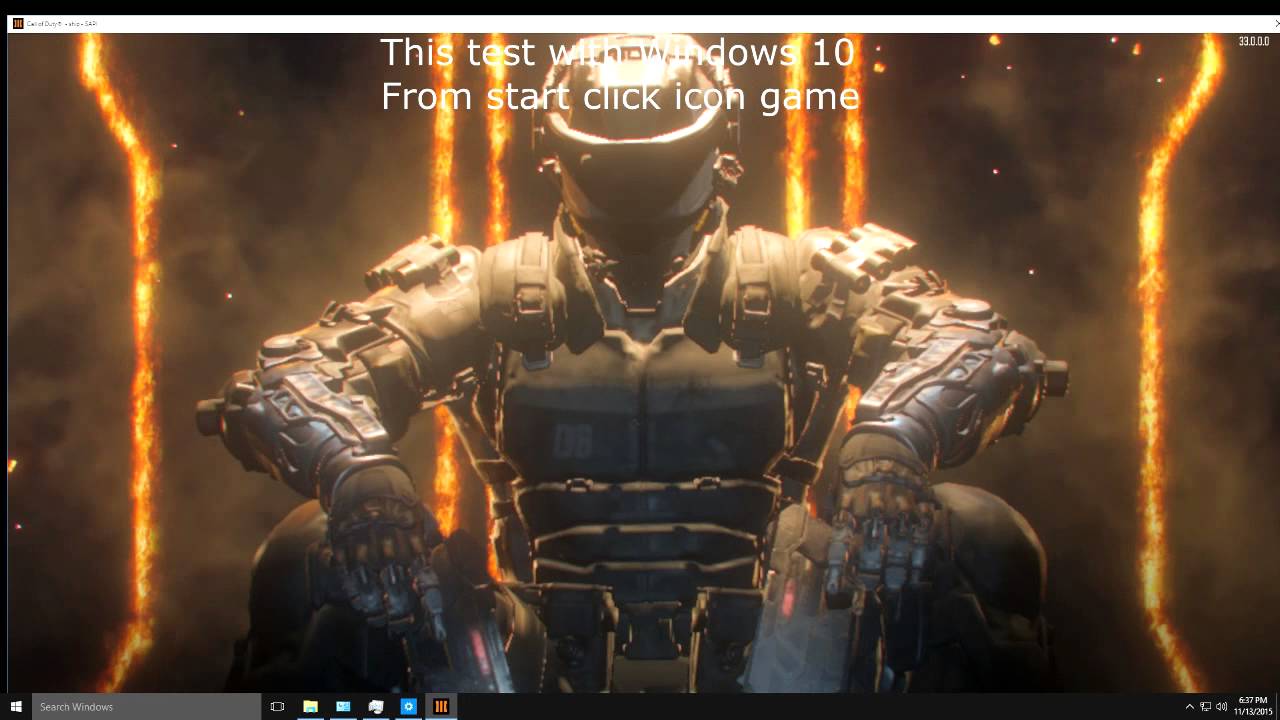This screenshot has height=720, width=1280.
Task: Select the Call of Duty taskbar icon
Action: point(441,706)
